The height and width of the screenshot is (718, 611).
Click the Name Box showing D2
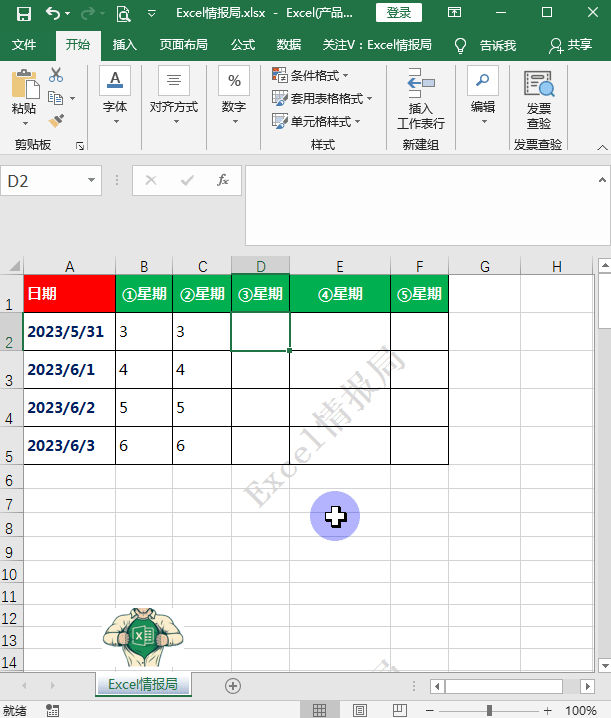(x=44, y=181)
